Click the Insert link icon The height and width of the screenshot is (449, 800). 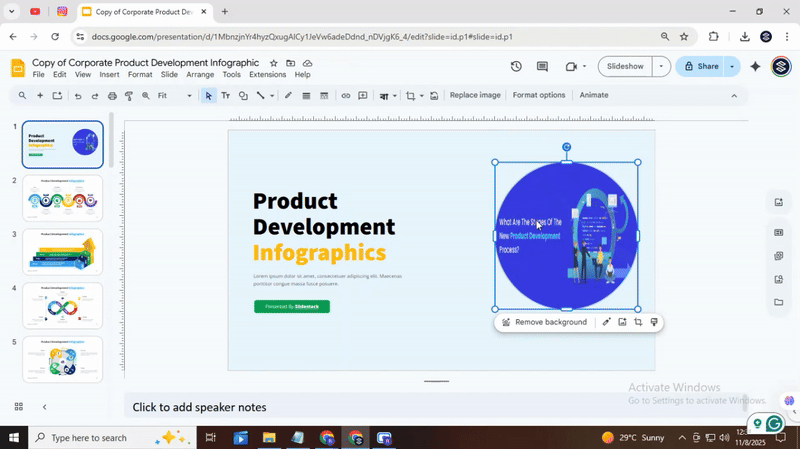click(346, 96)
